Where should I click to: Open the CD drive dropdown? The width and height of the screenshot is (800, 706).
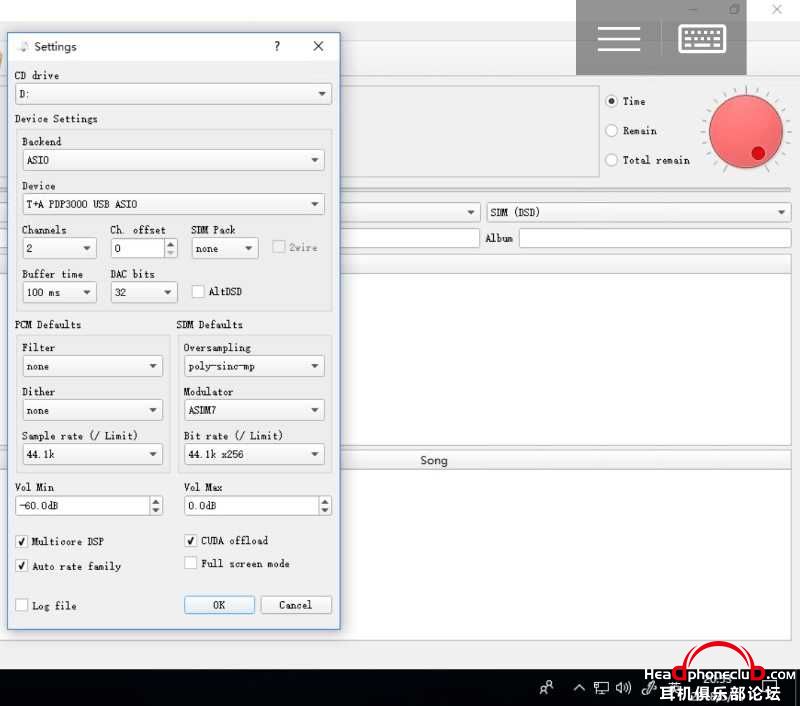pos(173,94)
